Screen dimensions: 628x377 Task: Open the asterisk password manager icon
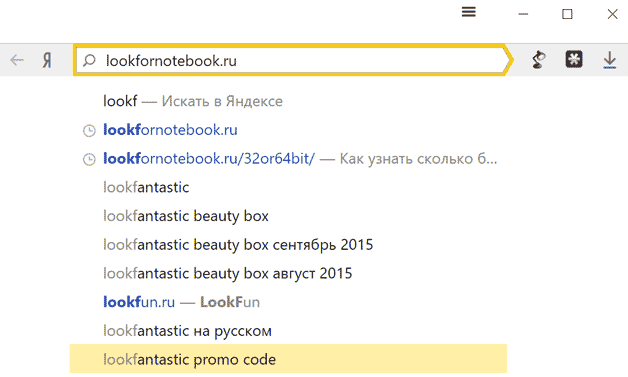(x=574, y=59)
